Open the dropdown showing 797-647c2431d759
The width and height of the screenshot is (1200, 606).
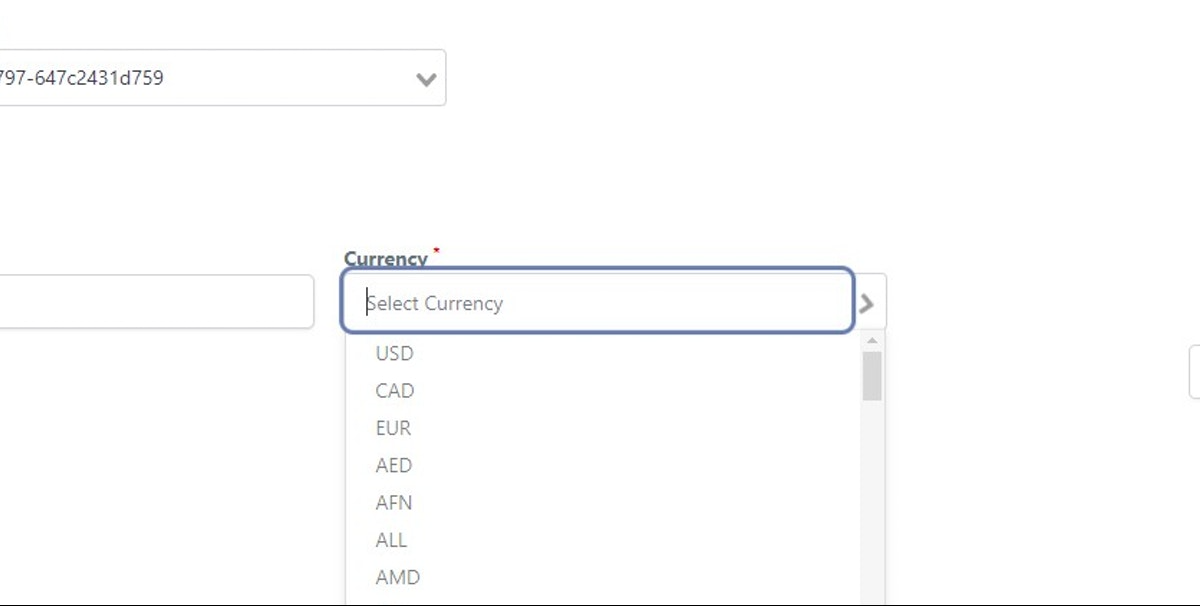200,77
